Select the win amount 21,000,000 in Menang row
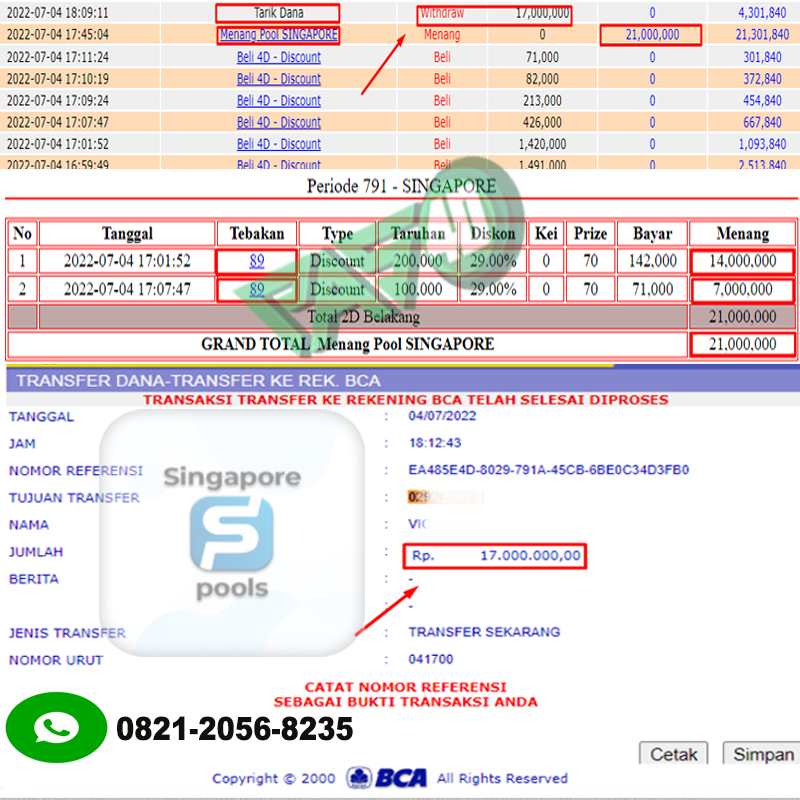This screenshot has width=800, height=800. pyautogui.click(x=652, y=35)
